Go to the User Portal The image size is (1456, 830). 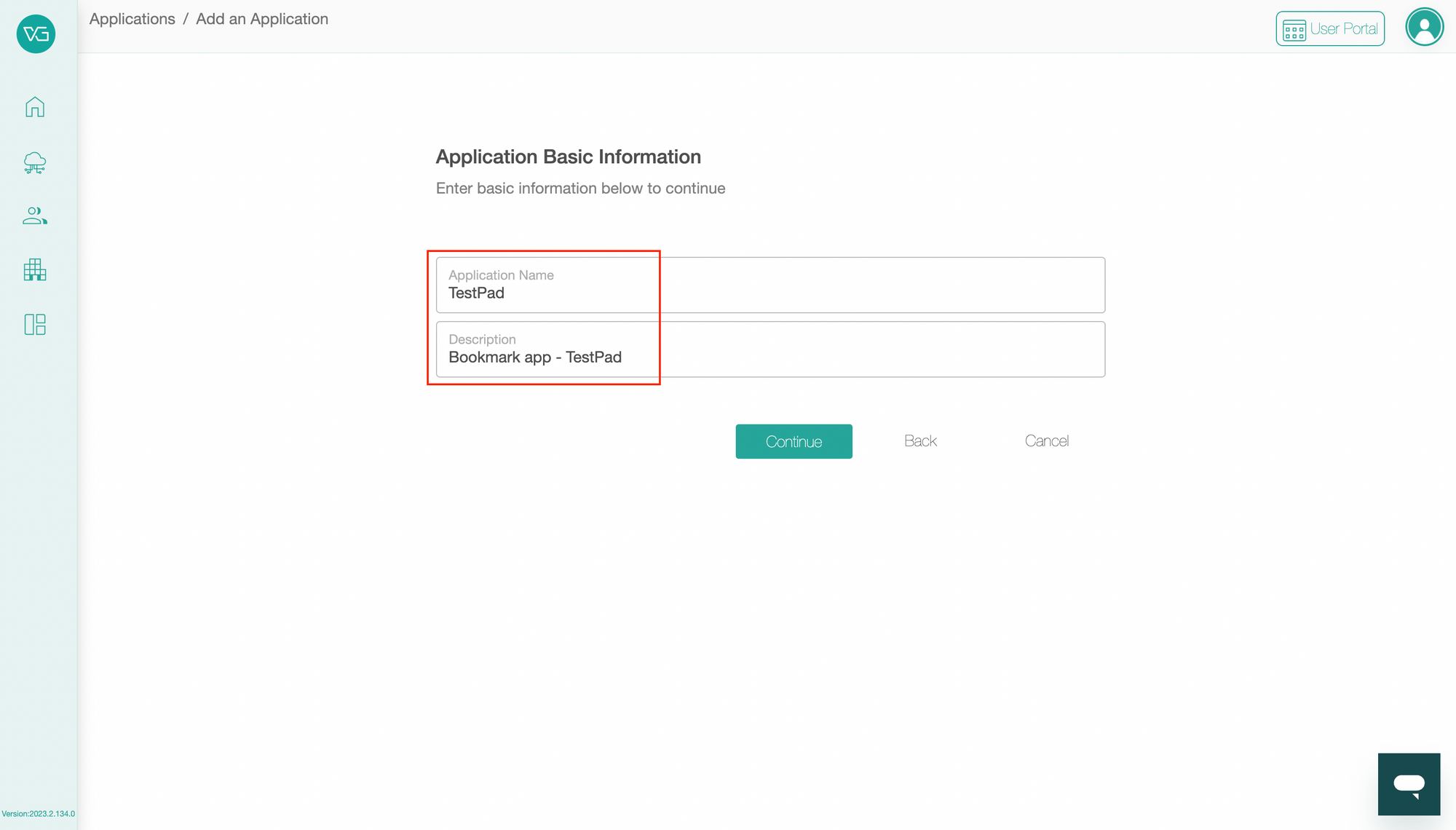pyautogui.click(x=1330, y=28)
